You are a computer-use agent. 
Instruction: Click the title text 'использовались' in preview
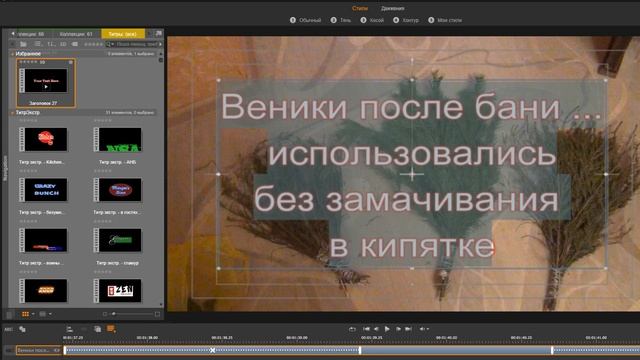[412, 154]
